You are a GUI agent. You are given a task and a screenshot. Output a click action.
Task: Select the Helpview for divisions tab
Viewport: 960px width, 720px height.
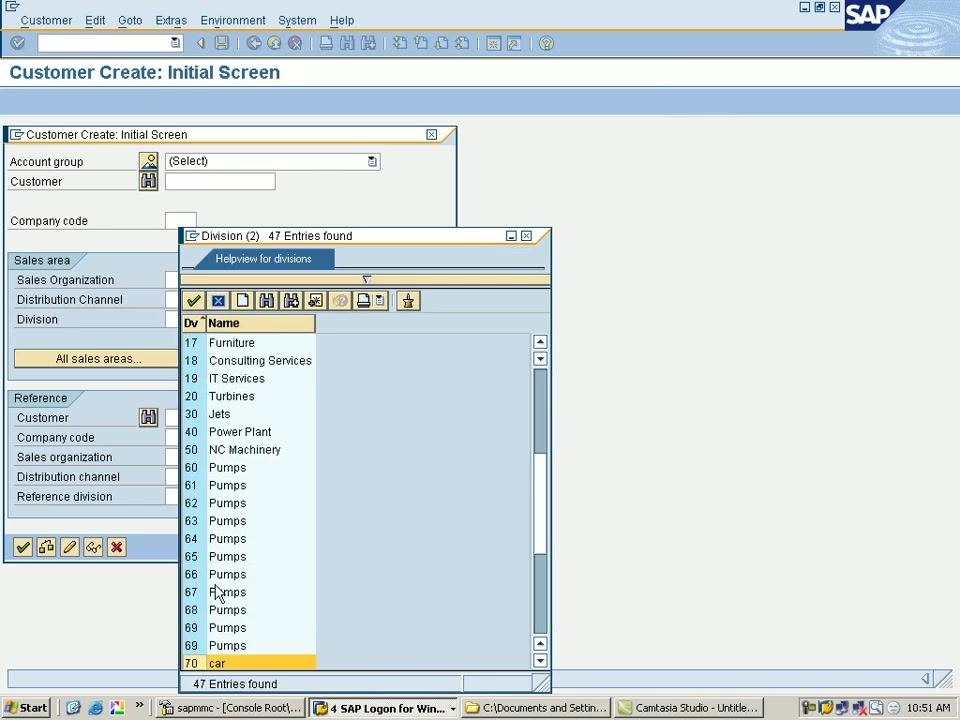263,258
